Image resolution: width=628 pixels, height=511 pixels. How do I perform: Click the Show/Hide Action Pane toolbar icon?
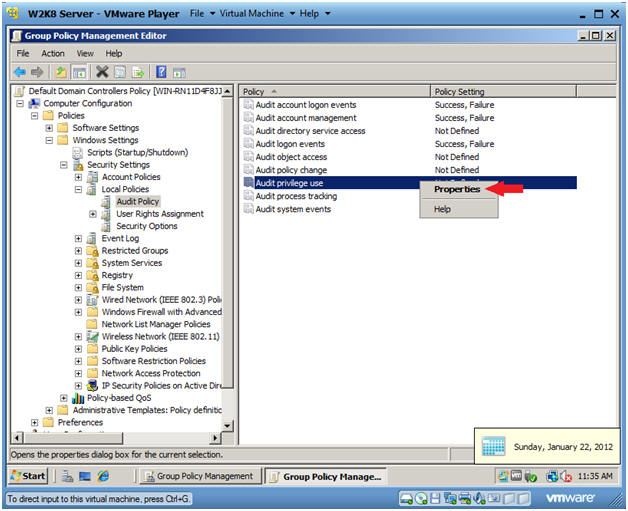[179, 73]
